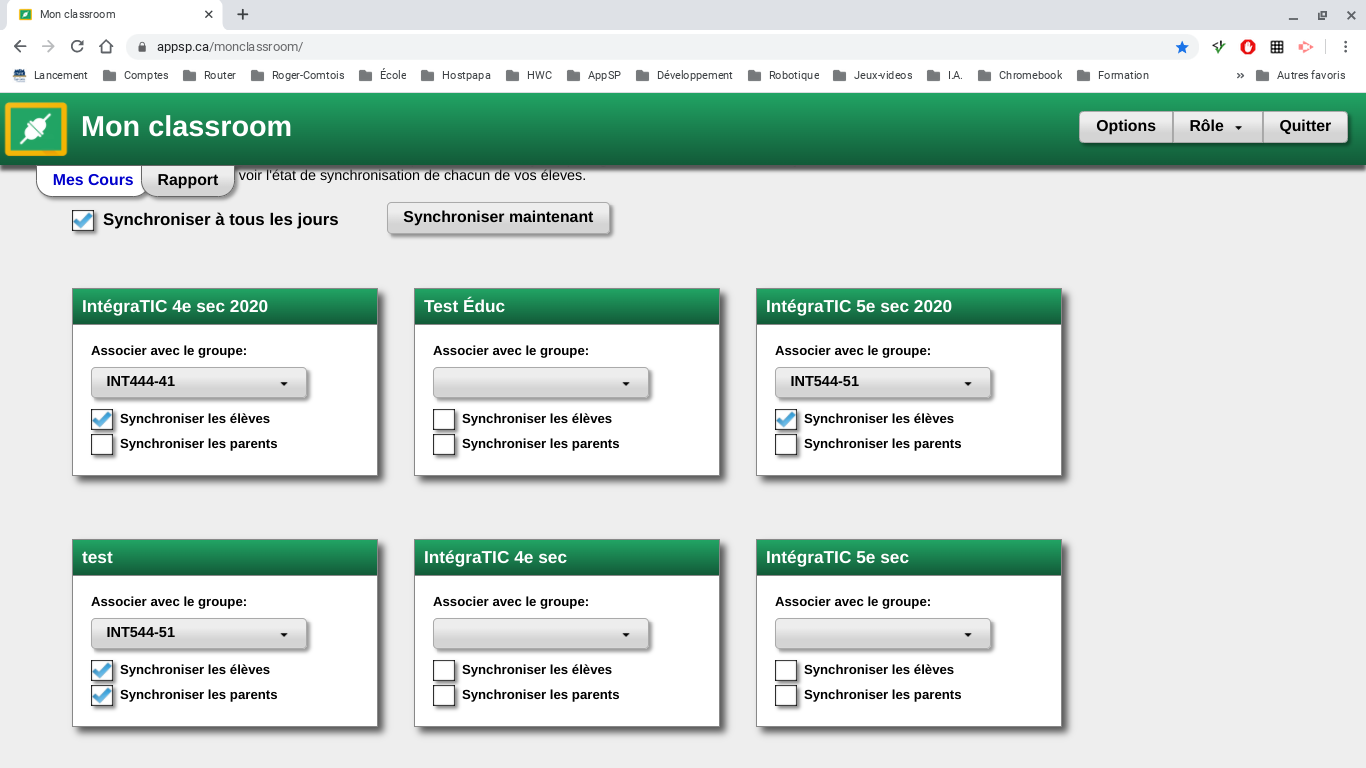This screenshot has height=768, width=1366.
Task: Open the Chrome three-dot menu
Action: tap(1345, 47)
